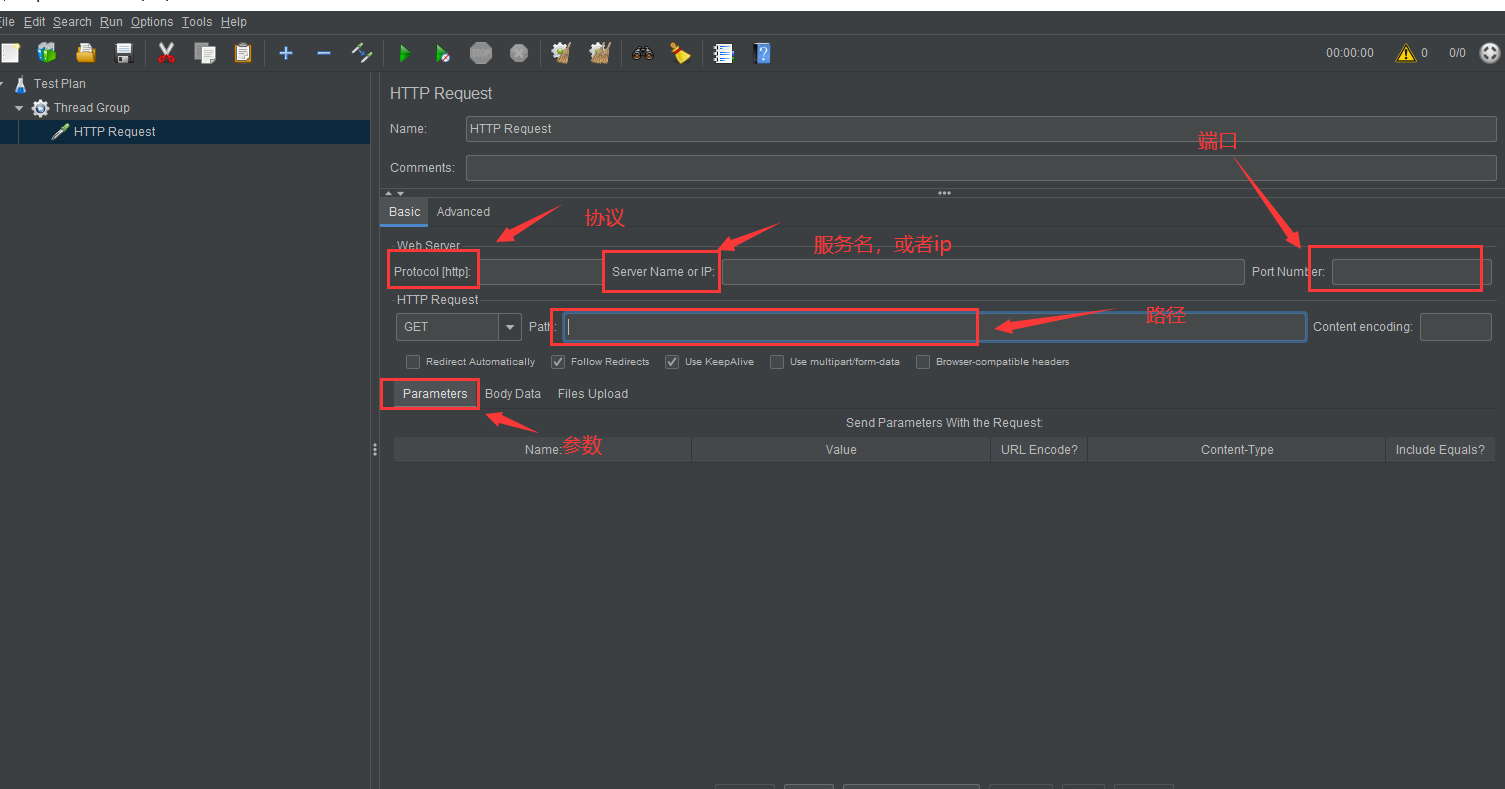Click the Server Name or IP field
The width and height of the screenshot is (1505, 789).
click(x=982, y=272)
